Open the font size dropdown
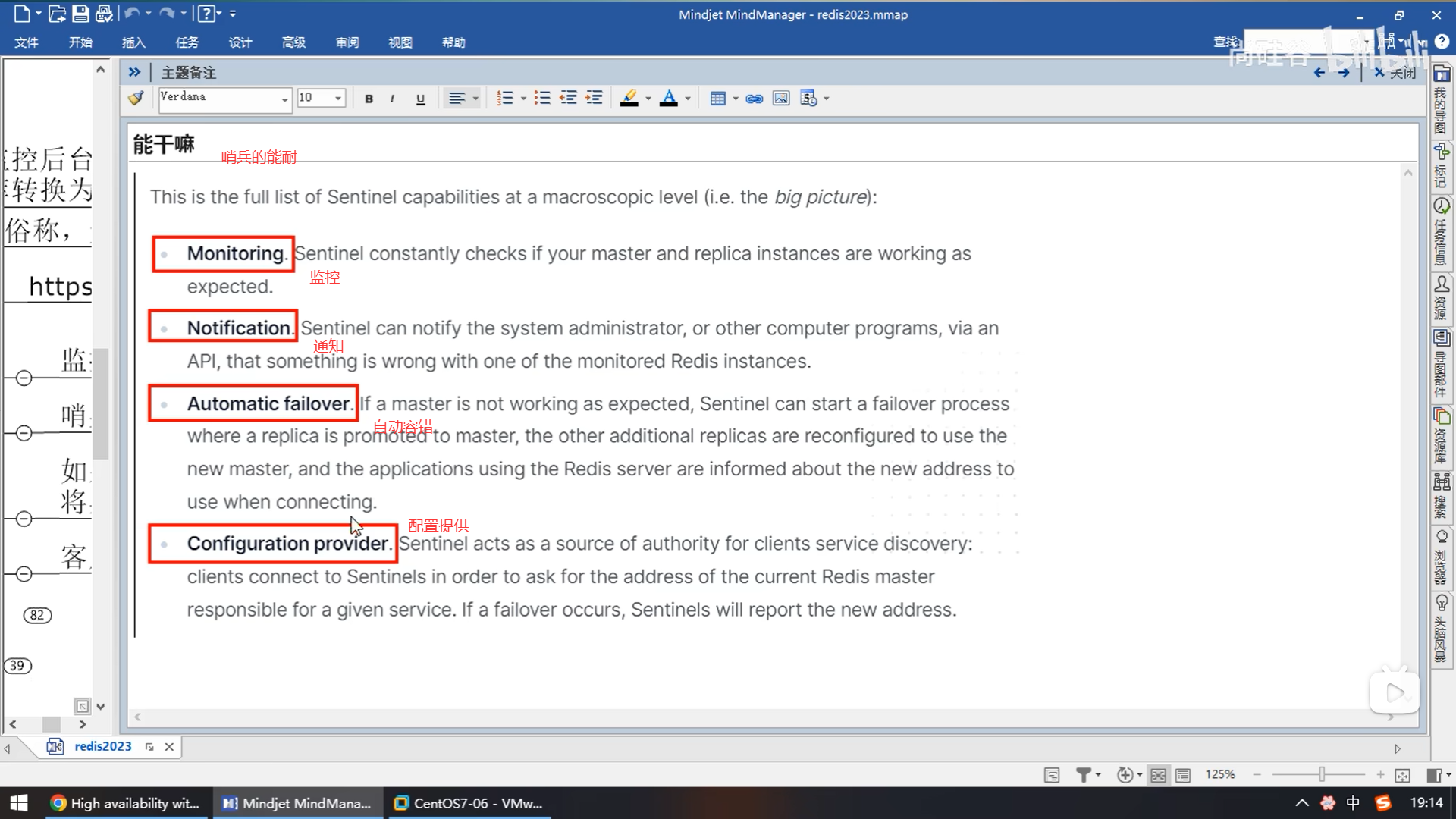 click(337, 99)
